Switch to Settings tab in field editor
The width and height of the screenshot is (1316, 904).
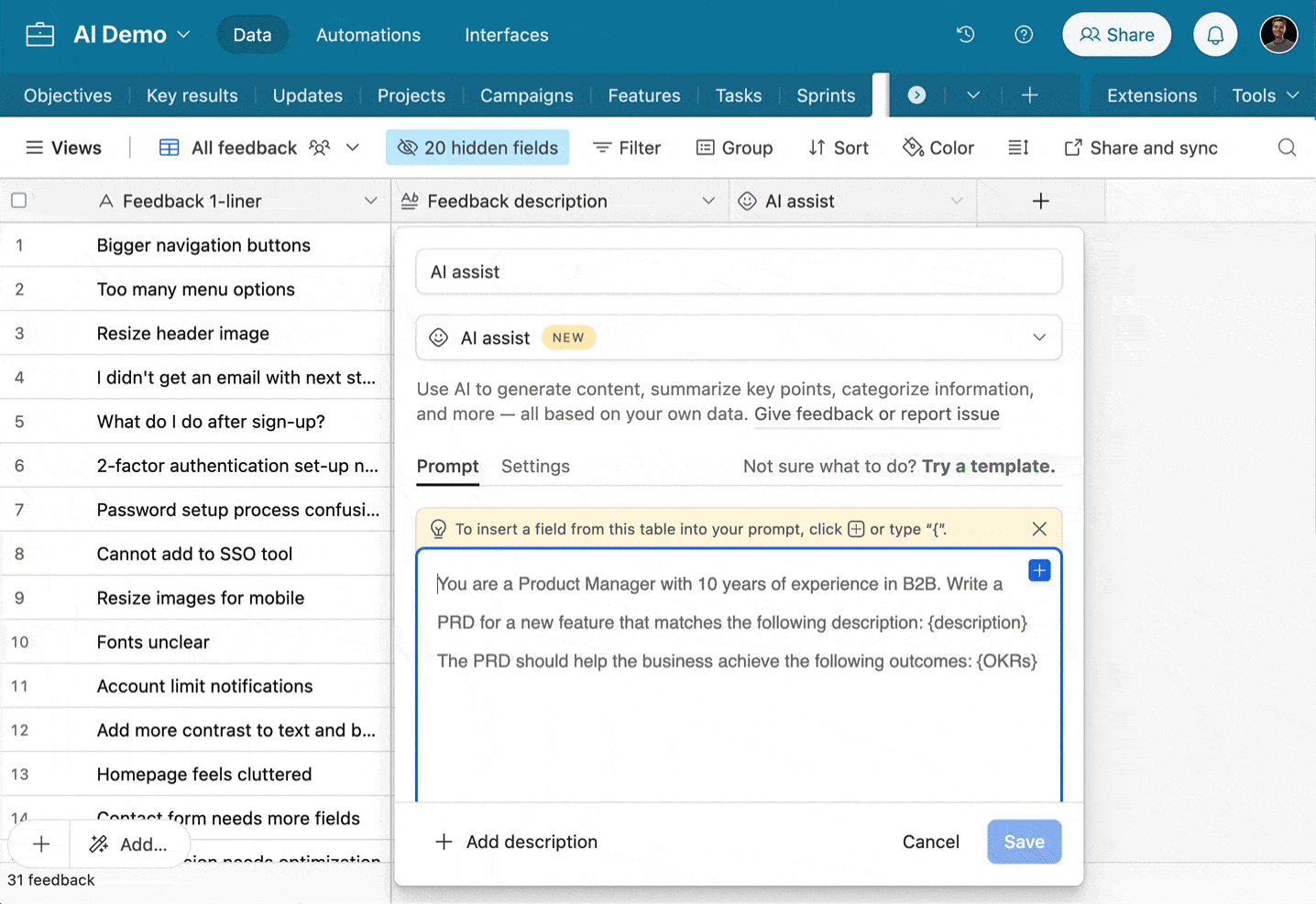[535, 466]
